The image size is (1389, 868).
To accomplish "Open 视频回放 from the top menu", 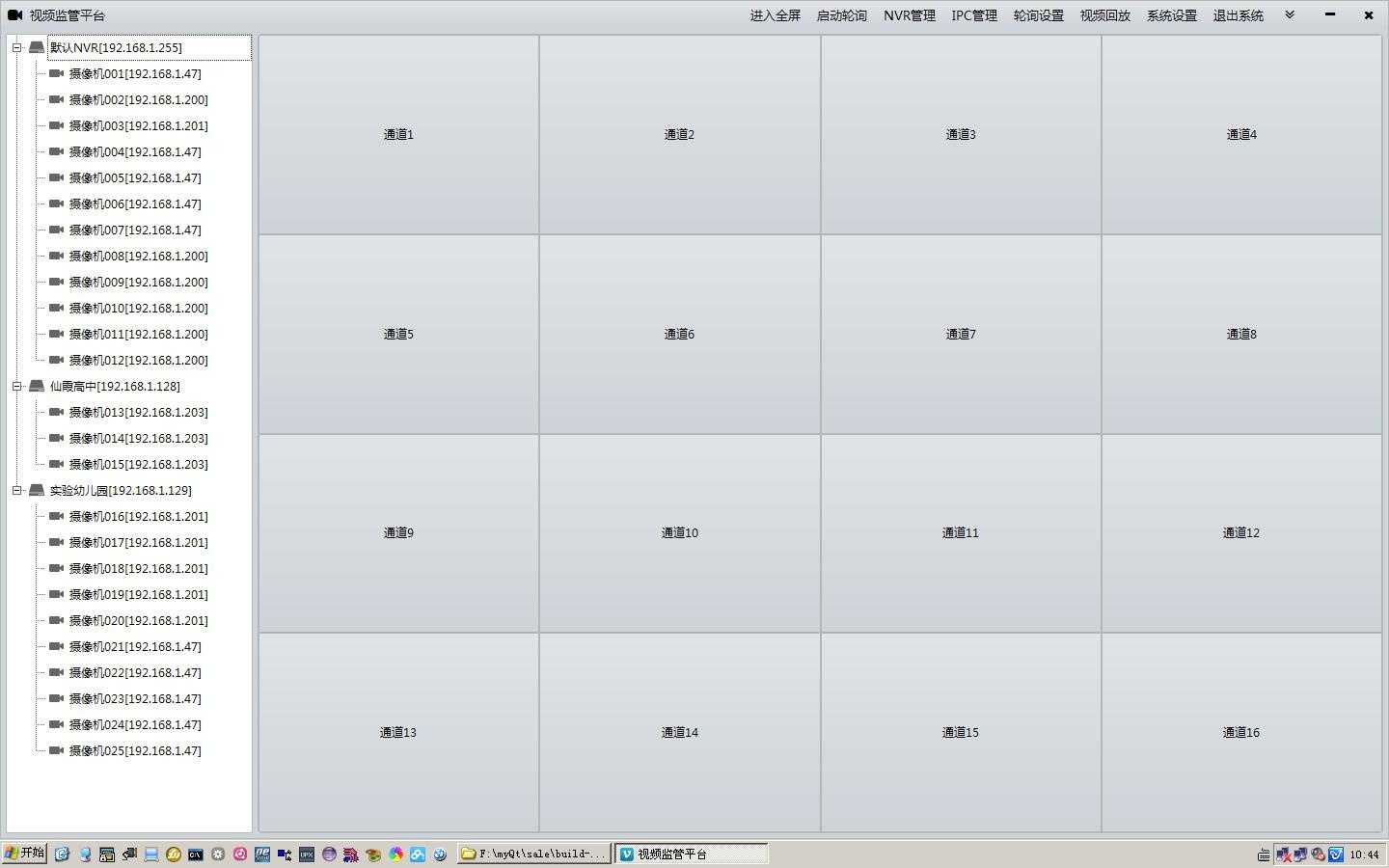I will (1105, 15).
